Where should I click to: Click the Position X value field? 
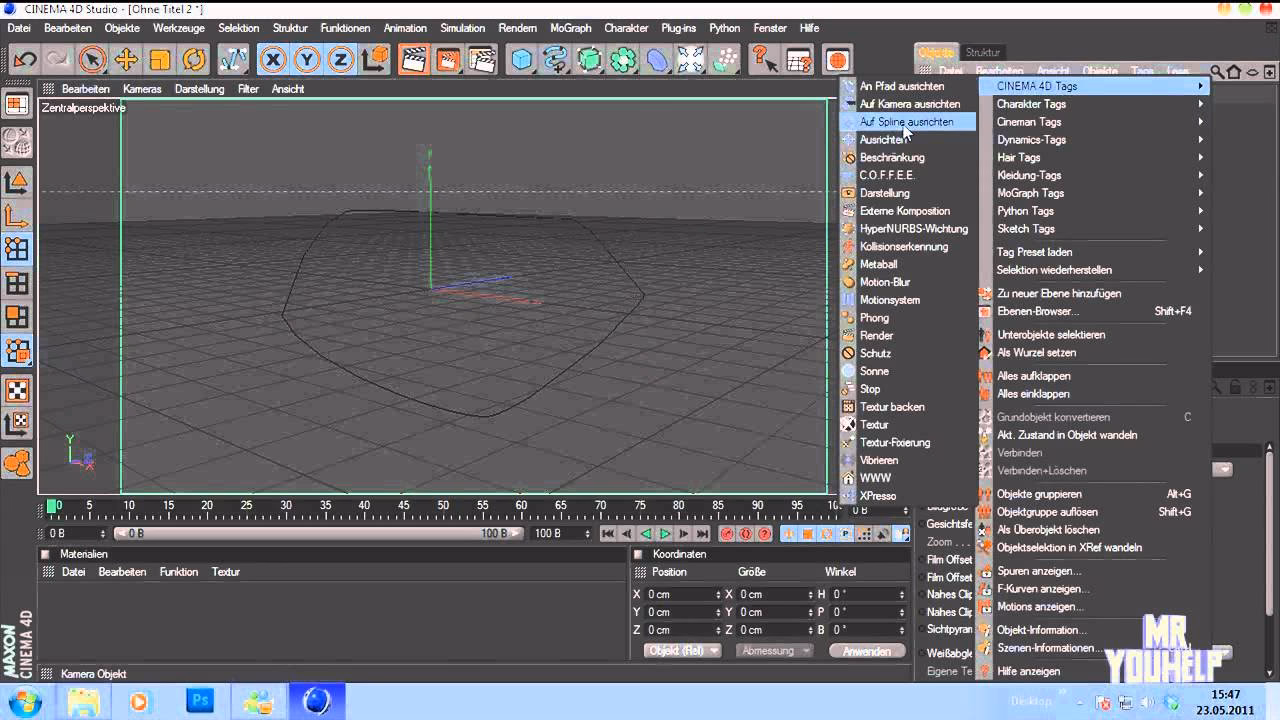(682, 594)
